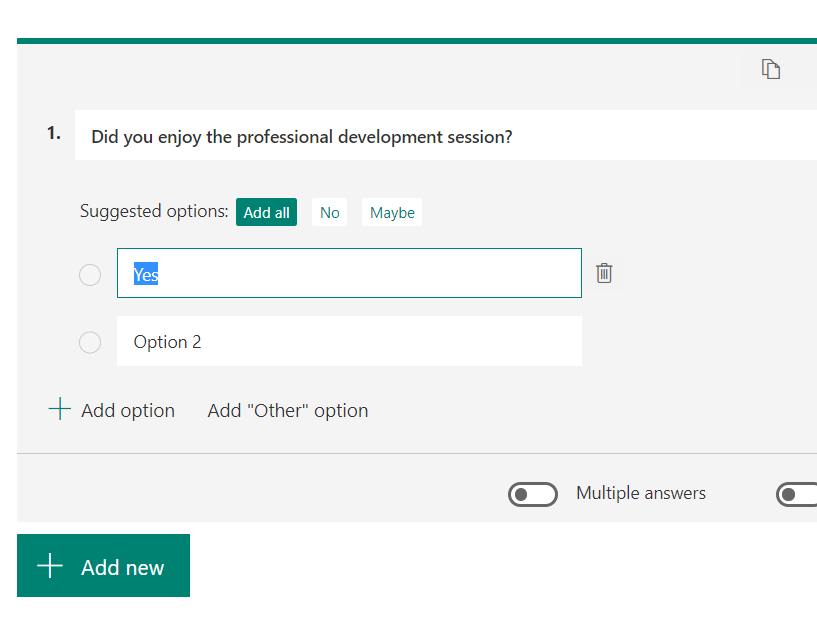This screenshot has width=817, height=620.
Task: Add the suggested option 'No'
Action: click(330, 212)
